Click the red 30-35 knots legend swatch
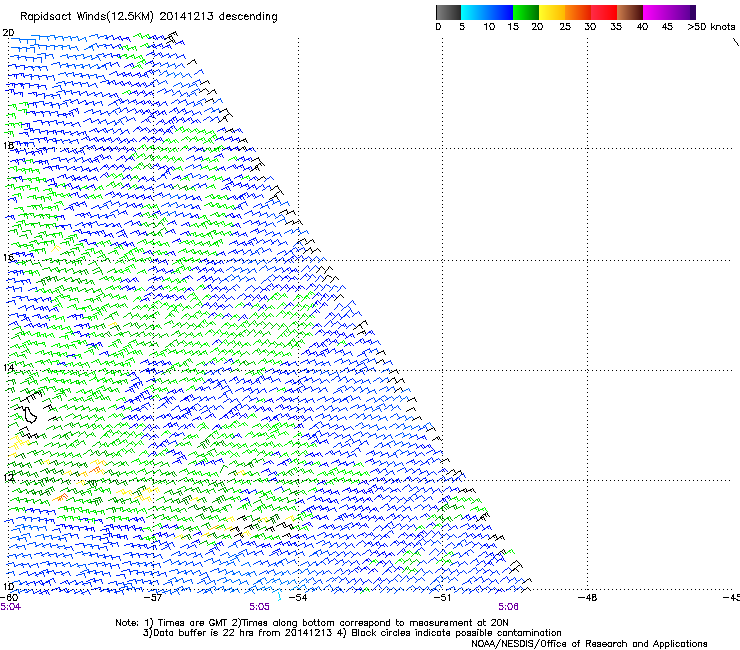This screenshot has width=740, height=650. point(604,12)
